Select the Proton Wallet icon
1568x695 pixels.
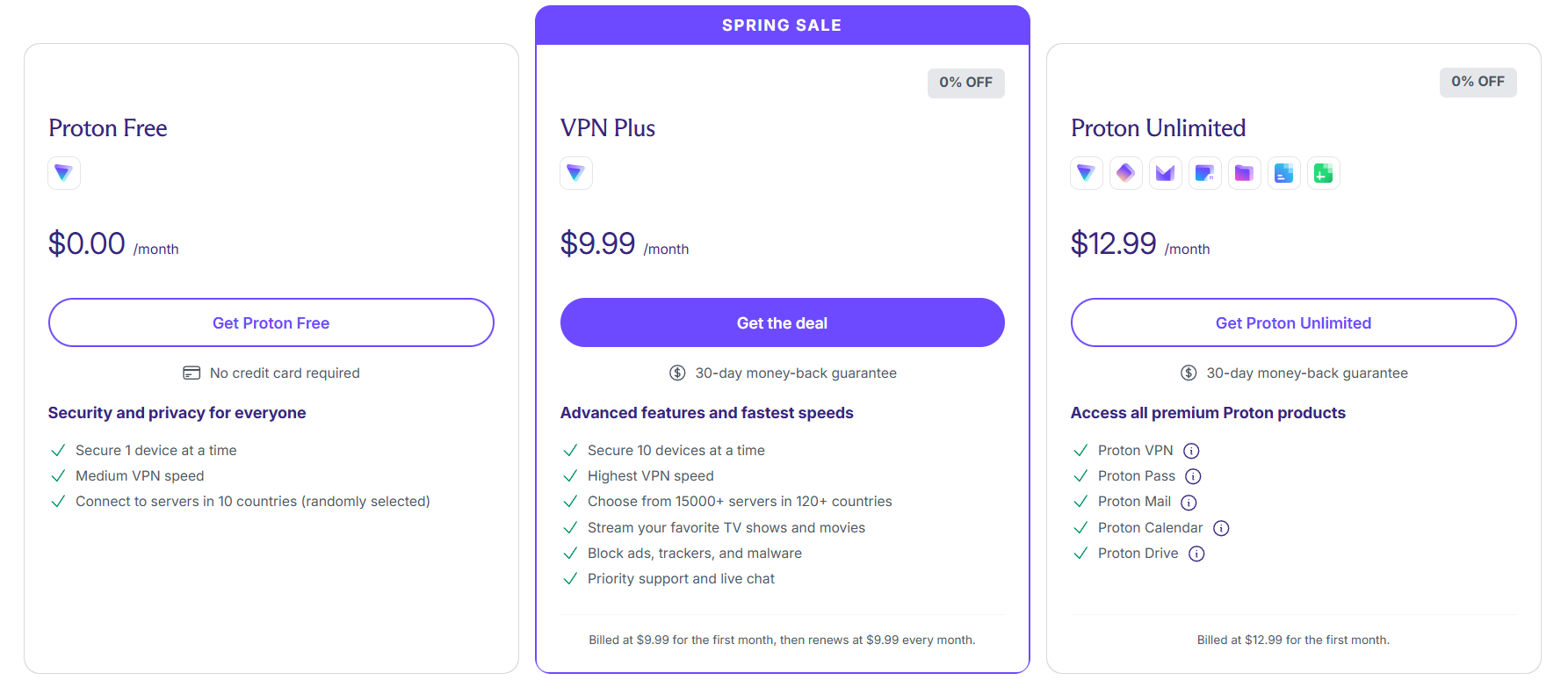point(1324,173)
